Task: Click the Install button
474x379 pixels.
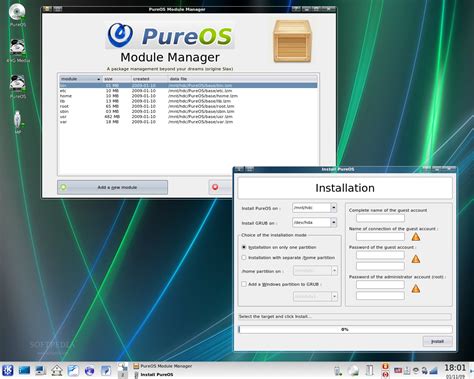Action: [x=437, y=341]
